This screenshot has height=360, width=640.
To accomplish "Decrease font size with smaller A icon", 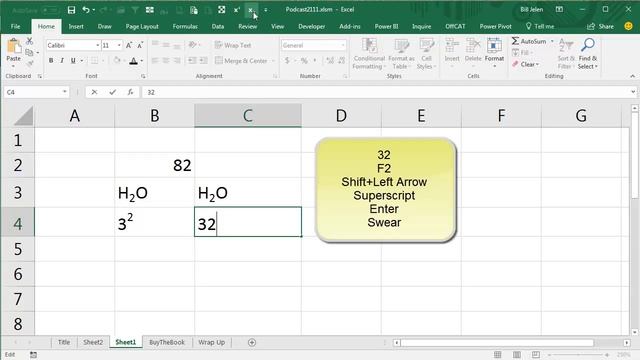I will pyautogui.click(x=140, y=45).
